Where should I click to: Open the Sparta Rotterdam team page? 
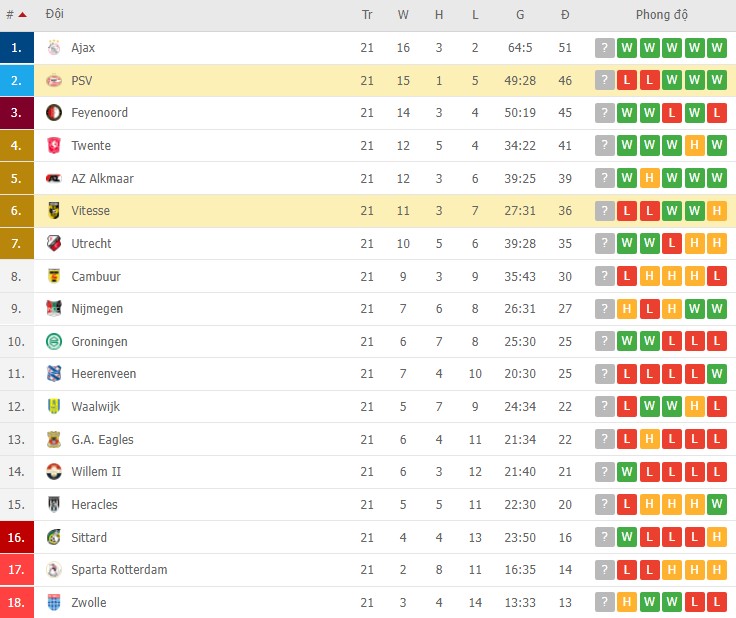coord(119,570)
